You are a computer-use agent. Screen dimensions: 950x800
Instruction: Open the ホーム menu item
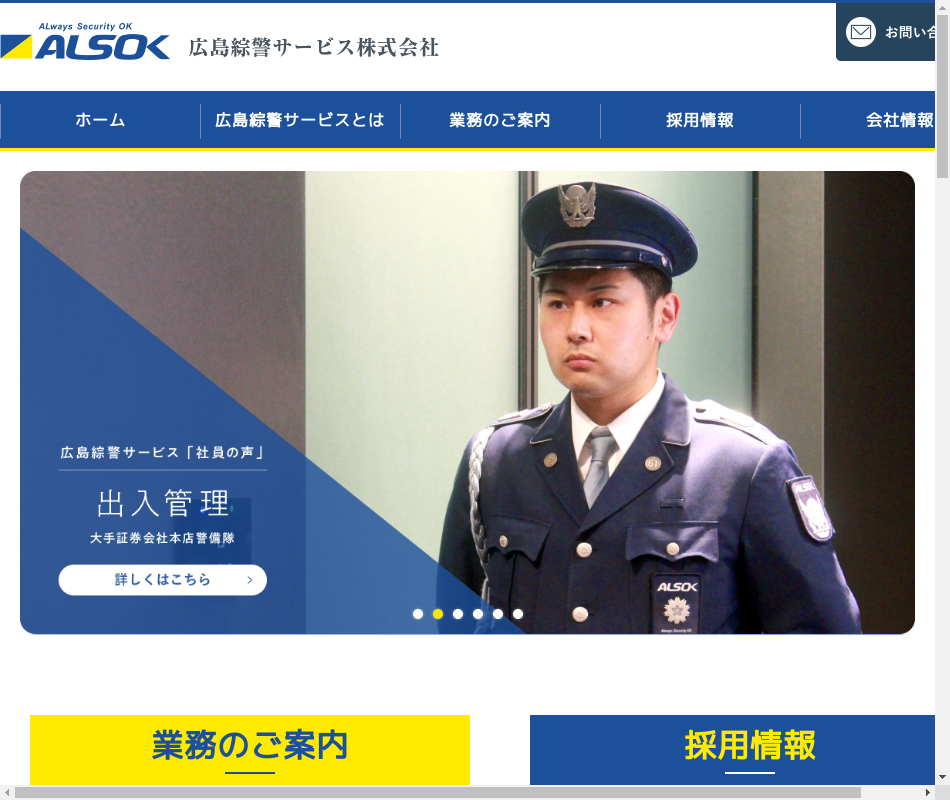100,120
